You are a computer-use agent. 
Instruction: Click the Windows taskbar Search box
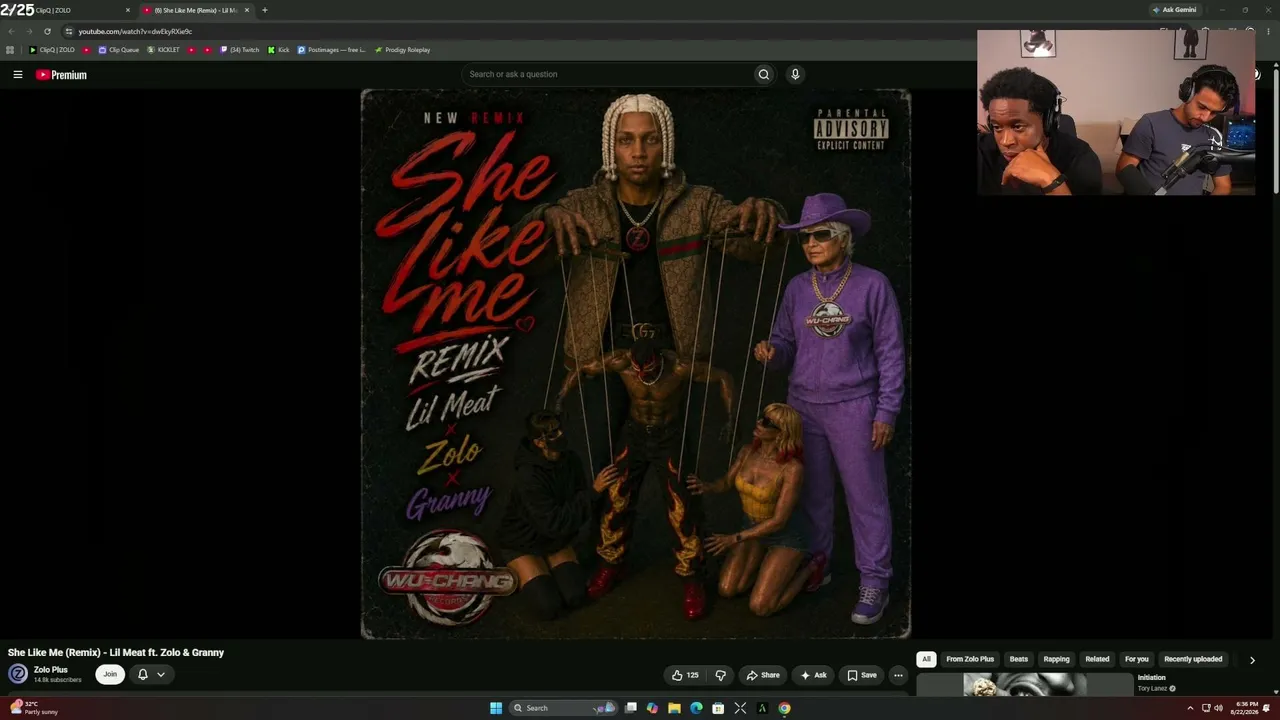coord(563,708)
